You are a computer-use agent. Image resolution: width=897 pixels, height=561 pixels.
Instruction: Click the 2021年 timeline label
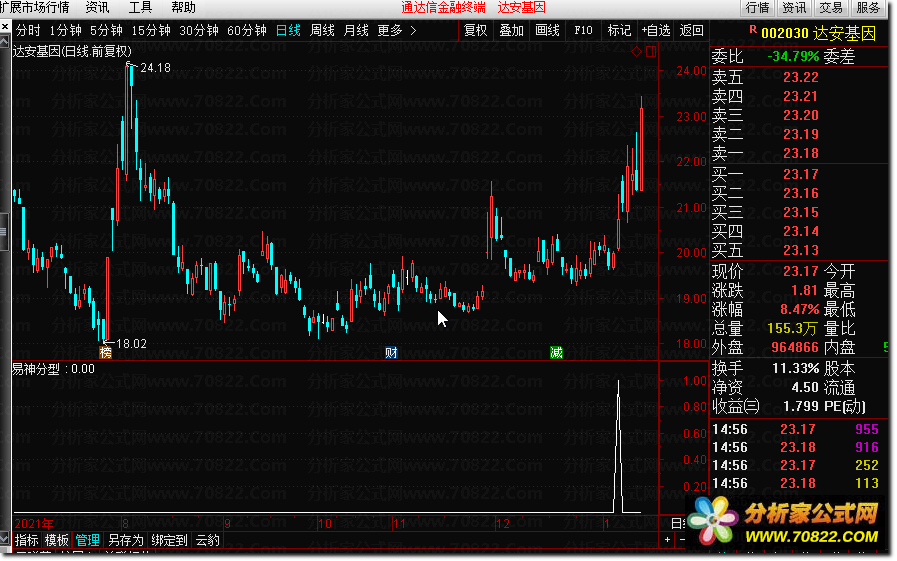pyautogui.click(x=34, y=524)
